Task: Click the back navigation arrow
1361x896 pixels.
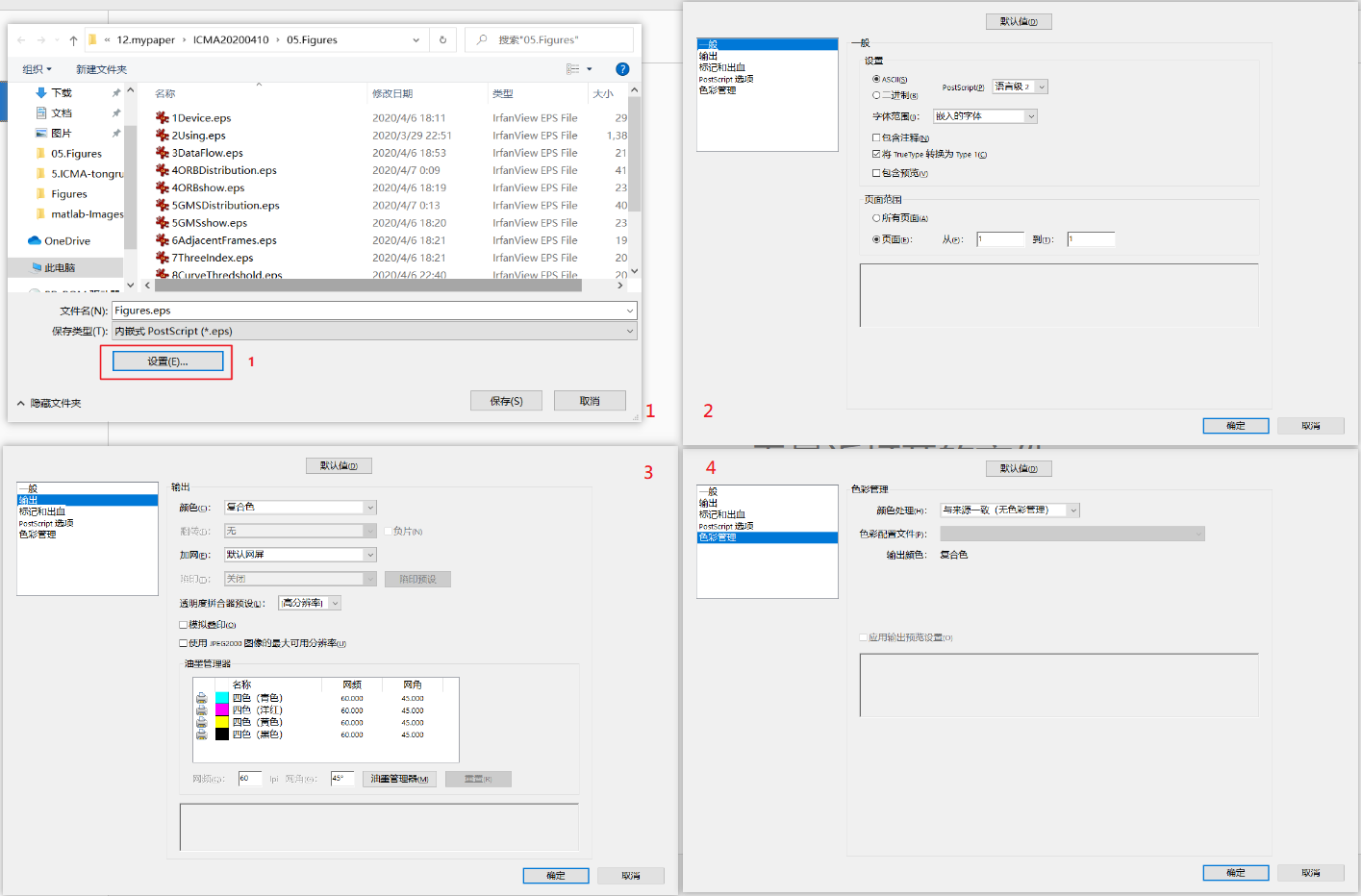Action: coord(21,40)
